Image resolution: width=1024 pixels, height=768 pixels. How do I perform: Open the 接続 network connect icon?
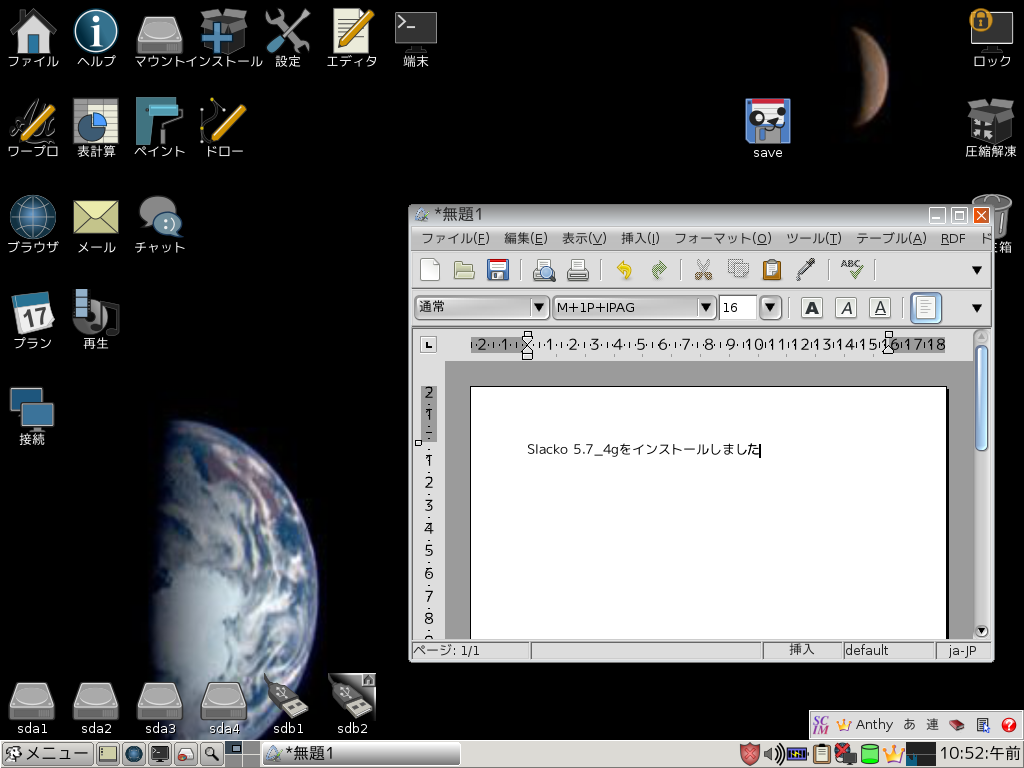point(32,417)
